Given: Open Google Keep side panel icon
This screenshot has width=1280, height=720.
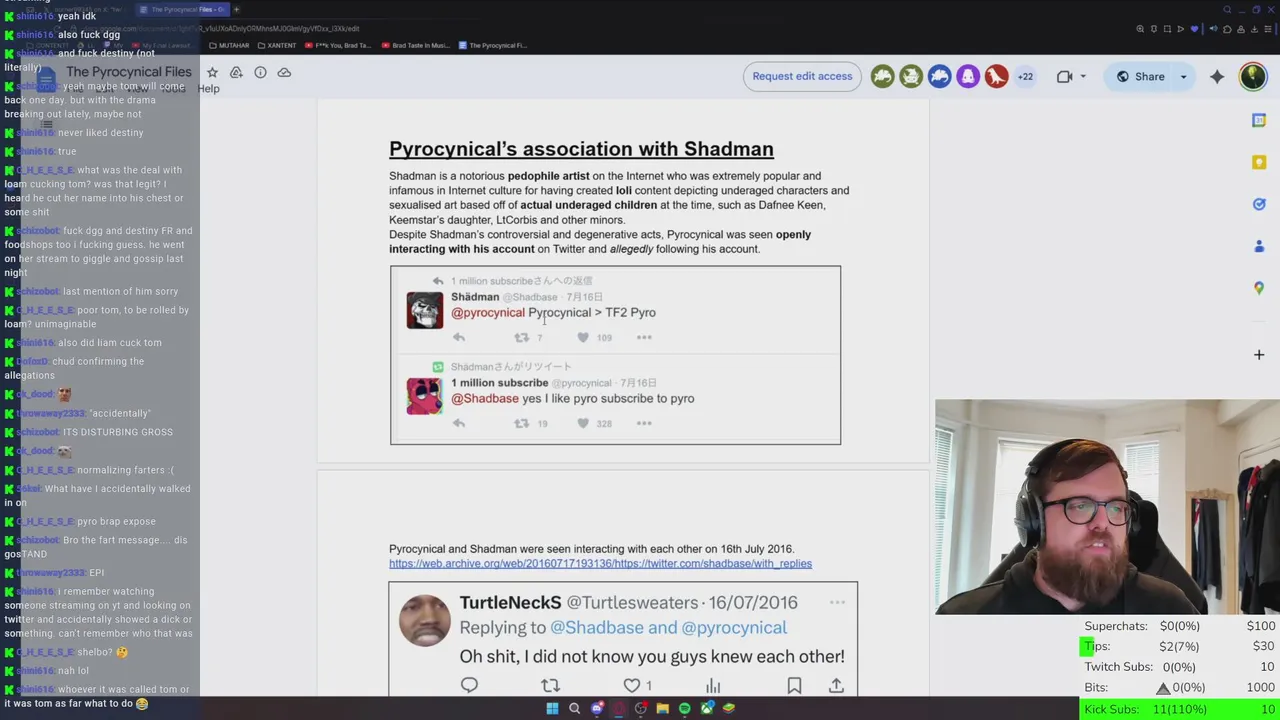Looking at the screenshot, I should (1259, 162).
